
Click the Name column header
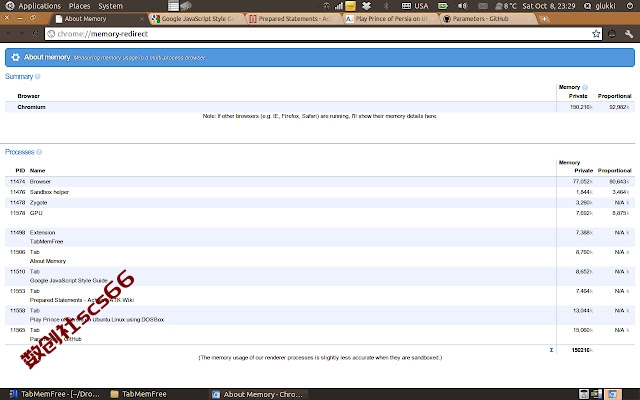pyautogui.click(x=37, y=171)
